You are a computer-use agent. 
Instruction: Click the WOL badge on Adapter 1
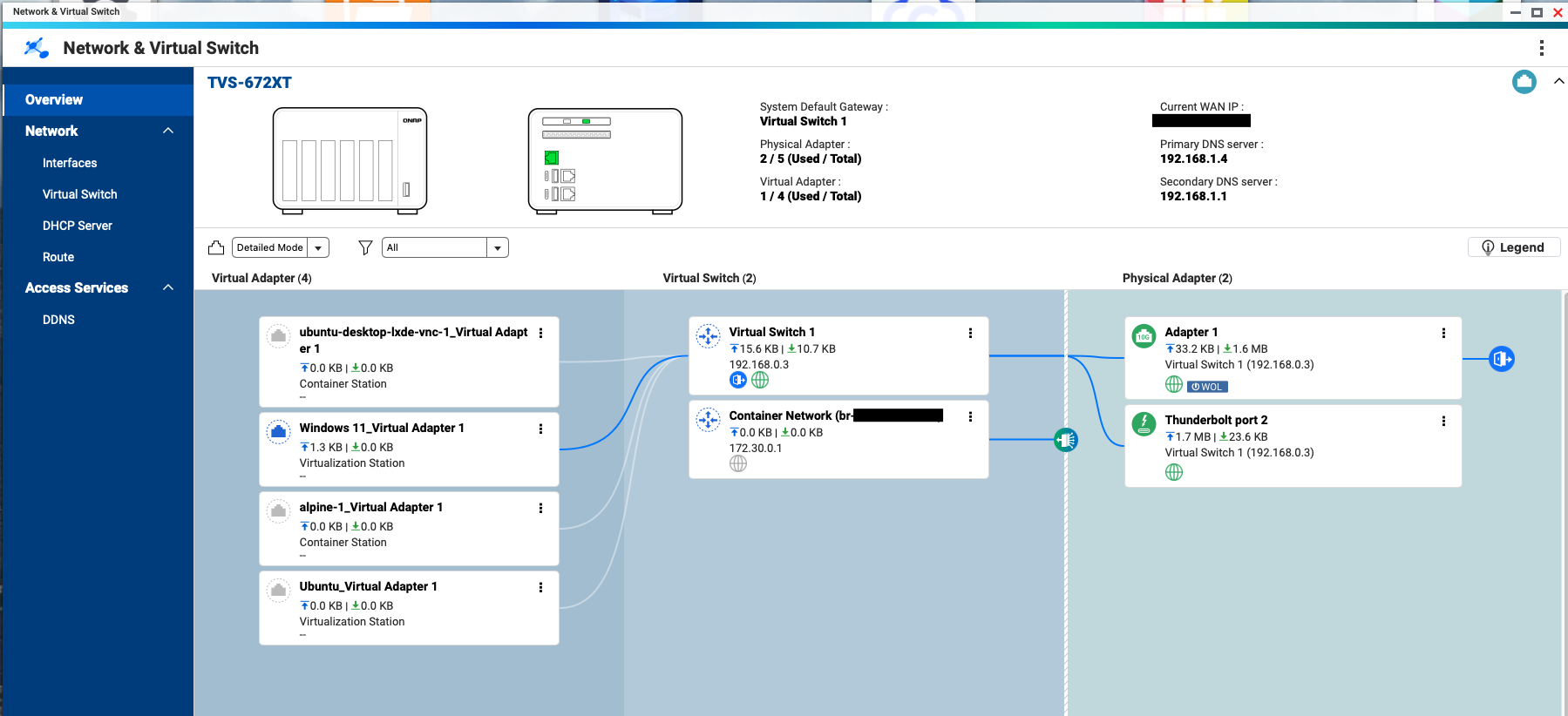pyautogui.click(x=1207, y=387)
